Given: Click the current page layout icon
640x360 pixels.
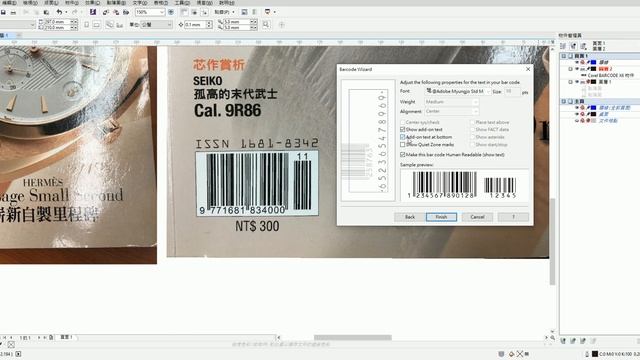Looking at the screenshot, I should [x=120, y=25].
